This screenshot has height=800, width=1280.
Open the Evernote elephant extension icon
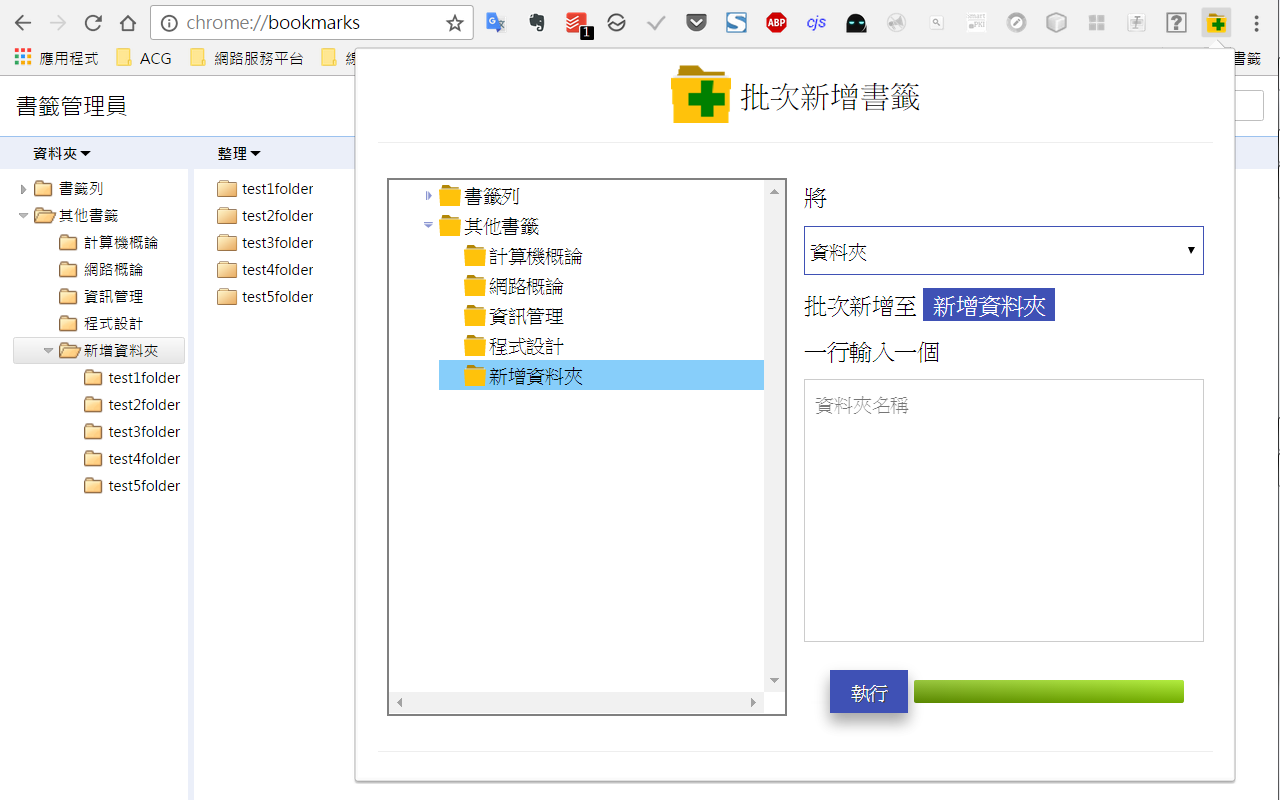(536, 22)
